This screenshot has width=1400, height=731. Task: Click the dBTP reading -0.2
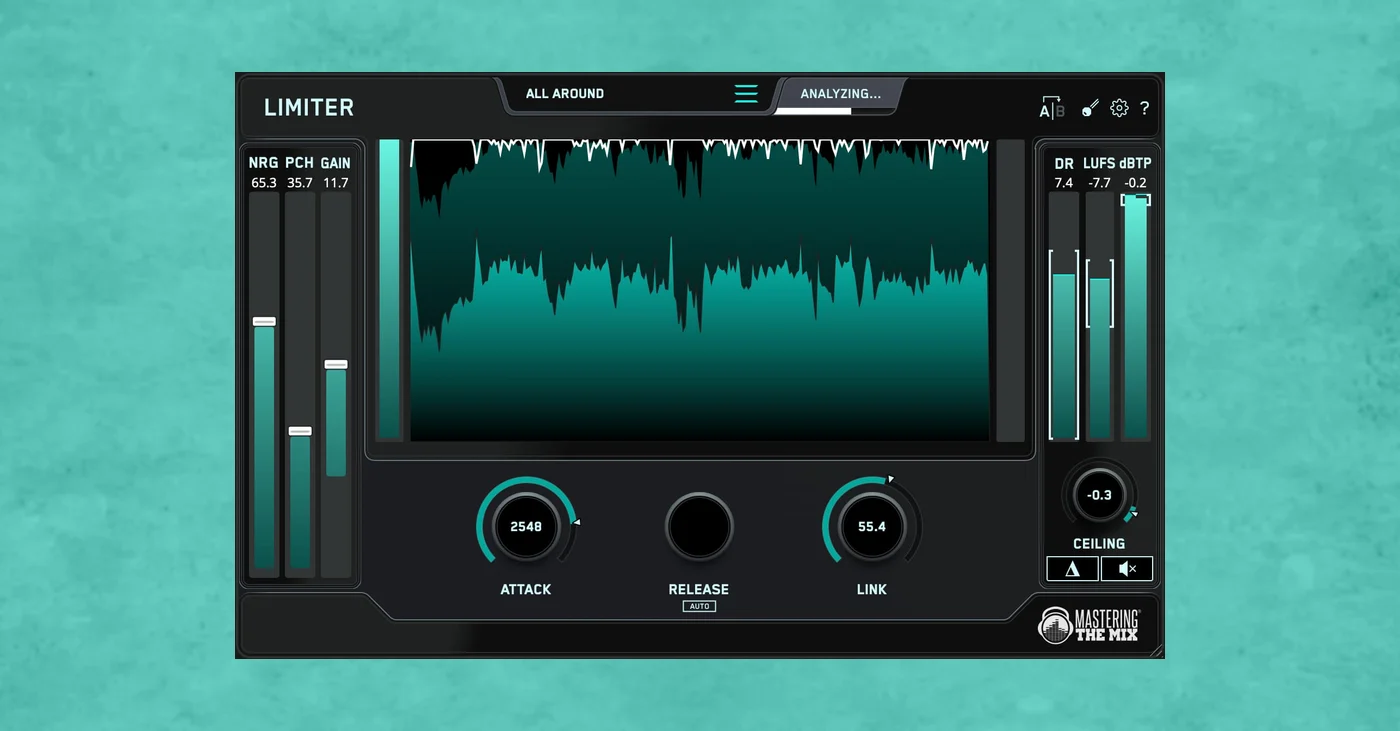click(1135, 183)
